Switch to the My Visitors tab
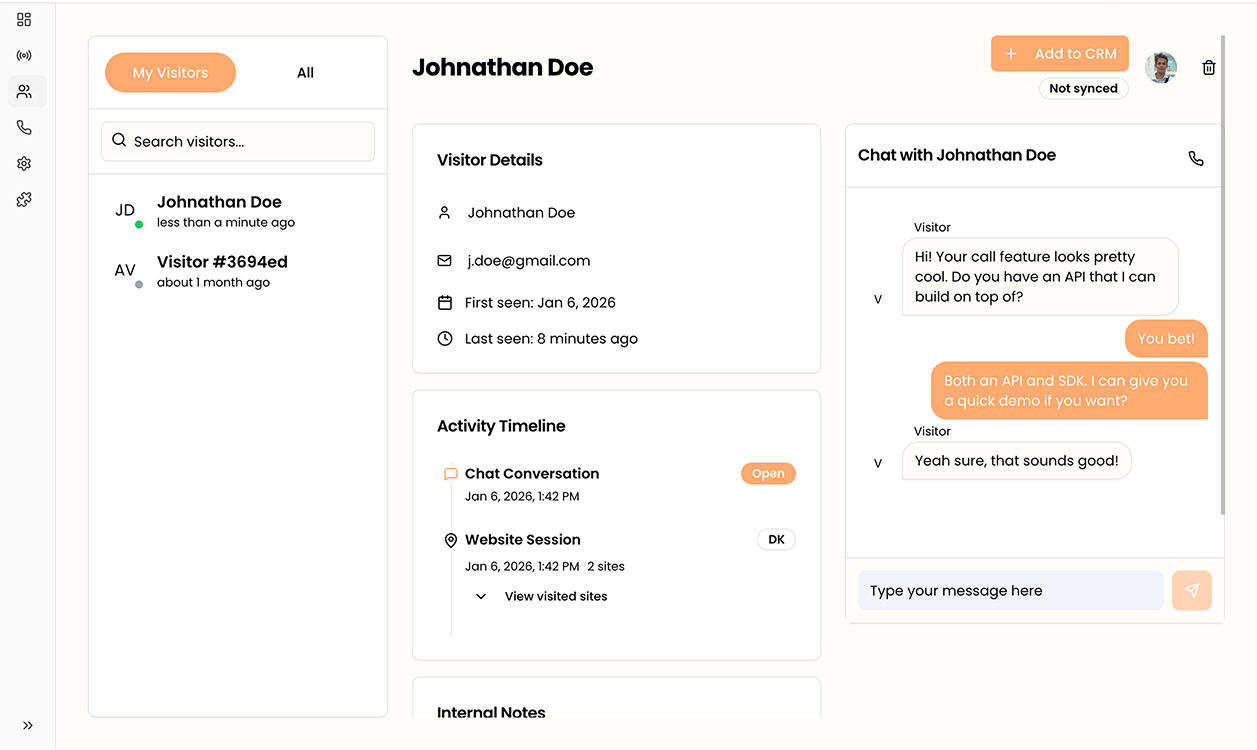Viewport: 1257px width, 750px height. [170, 72]
